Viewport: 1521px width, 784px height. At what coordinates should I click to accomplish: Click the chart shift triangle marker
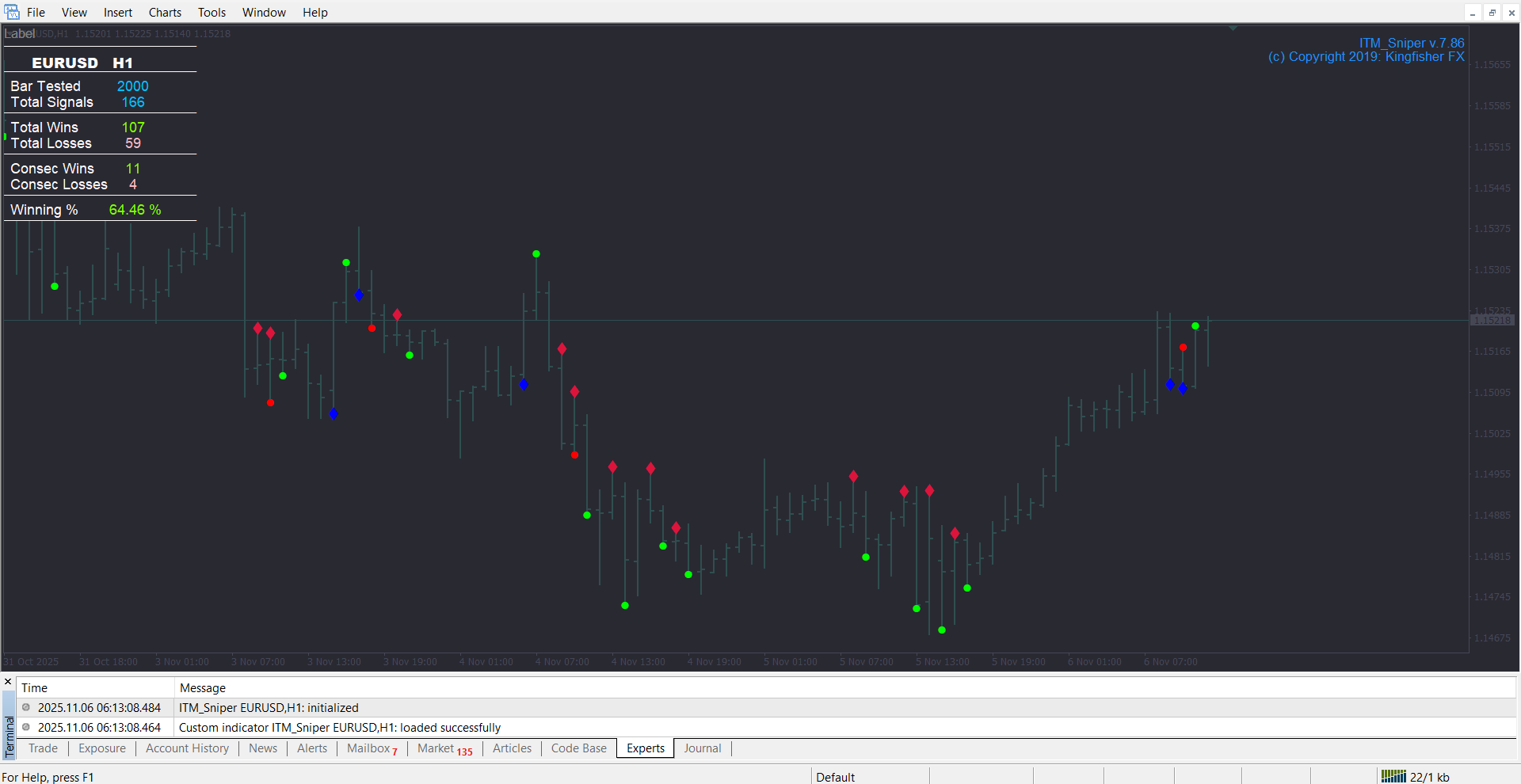click(1233, 29)
